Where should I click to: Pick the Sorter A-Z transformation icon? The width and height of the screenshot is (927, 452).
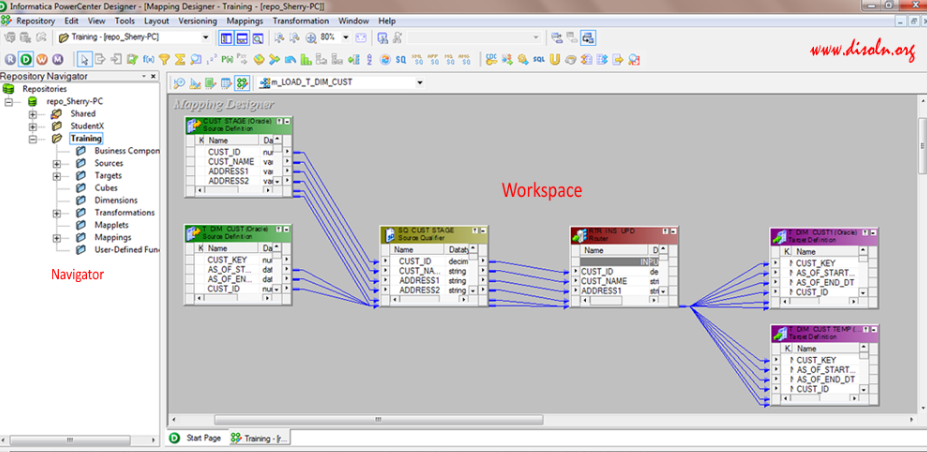369,59
